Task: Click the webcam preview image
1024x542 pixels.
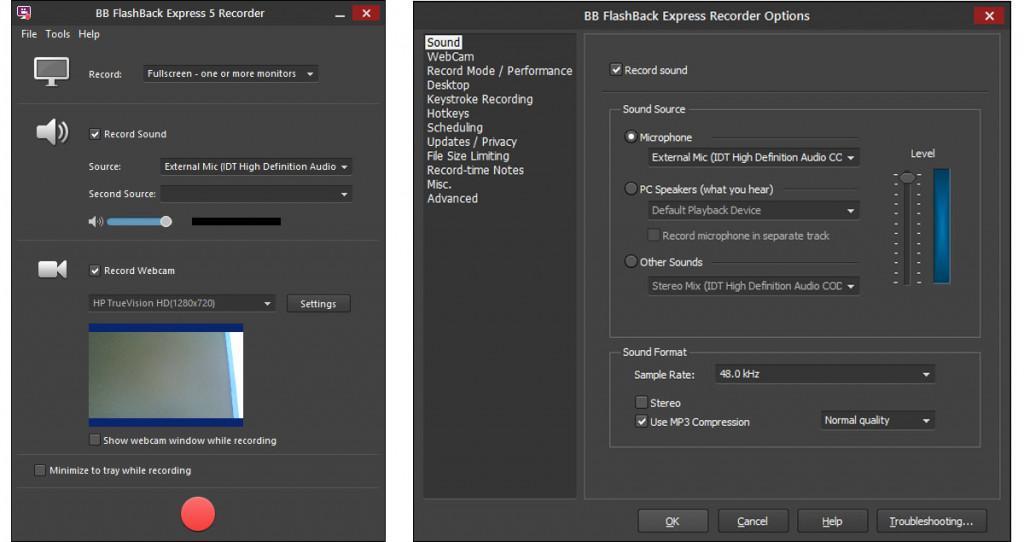Action: 166,375
